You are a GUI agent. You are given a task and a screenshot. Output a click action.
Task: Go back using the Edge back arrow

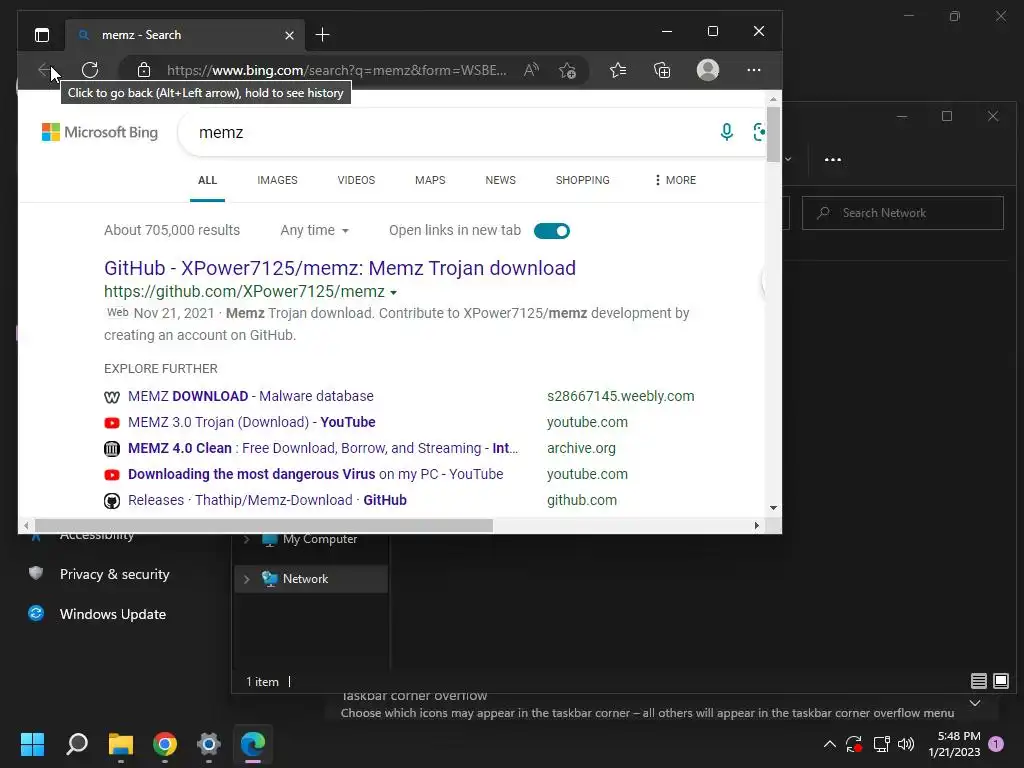44,70
